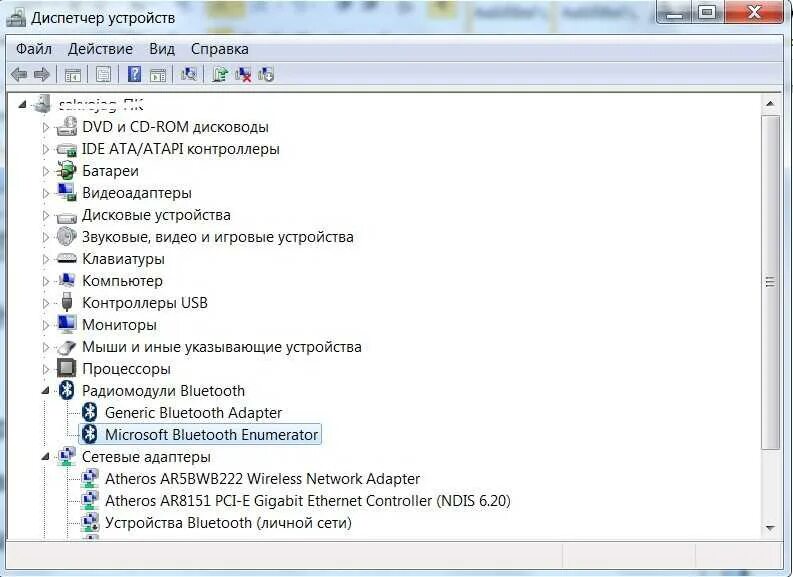Screen dimensions: 793x577
Task: Click the DVD and CD-ROM drive icon
Action: point(66,126)
